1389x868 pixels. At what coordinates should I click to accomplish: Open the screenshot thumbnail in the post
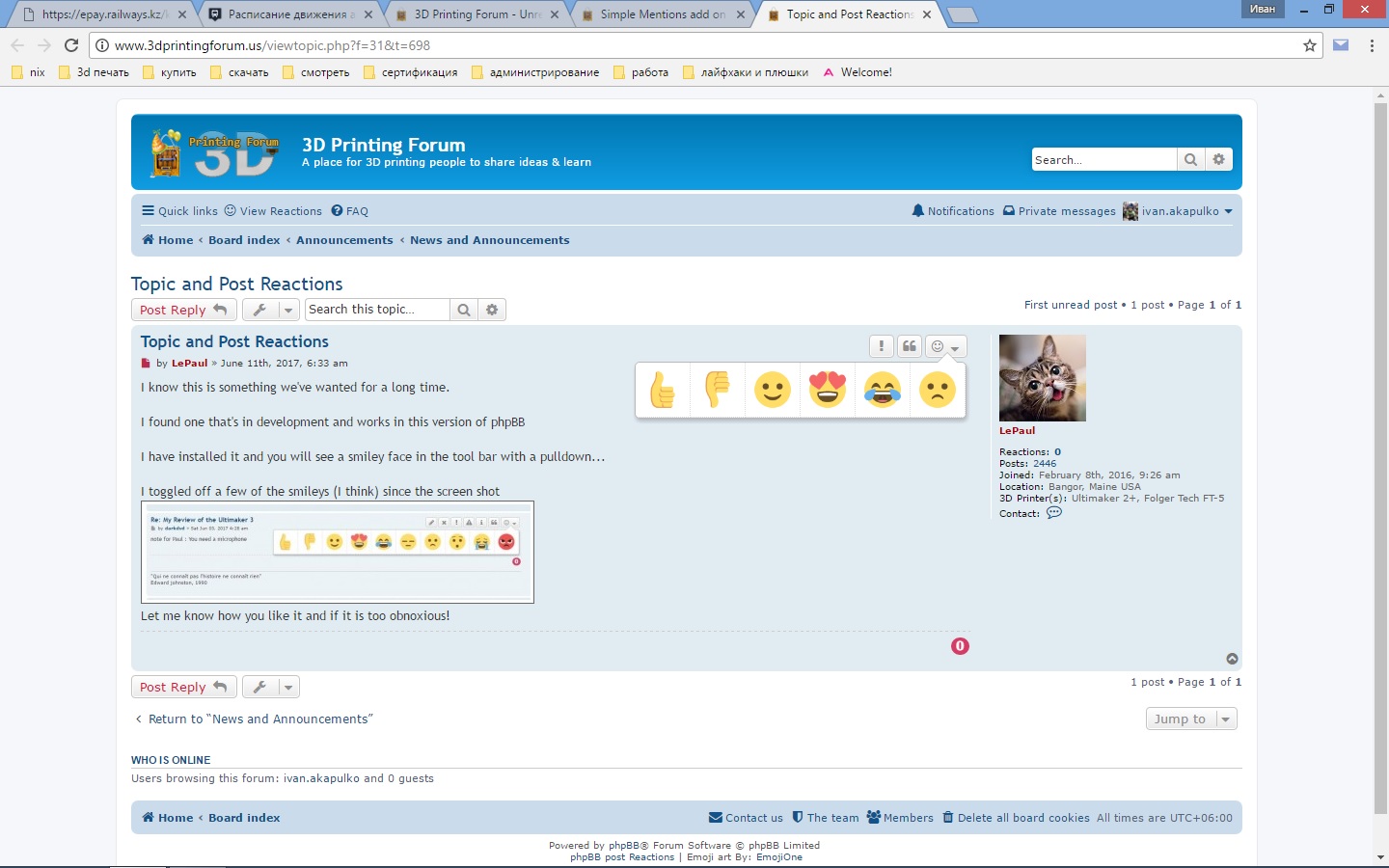coord(338,552)
